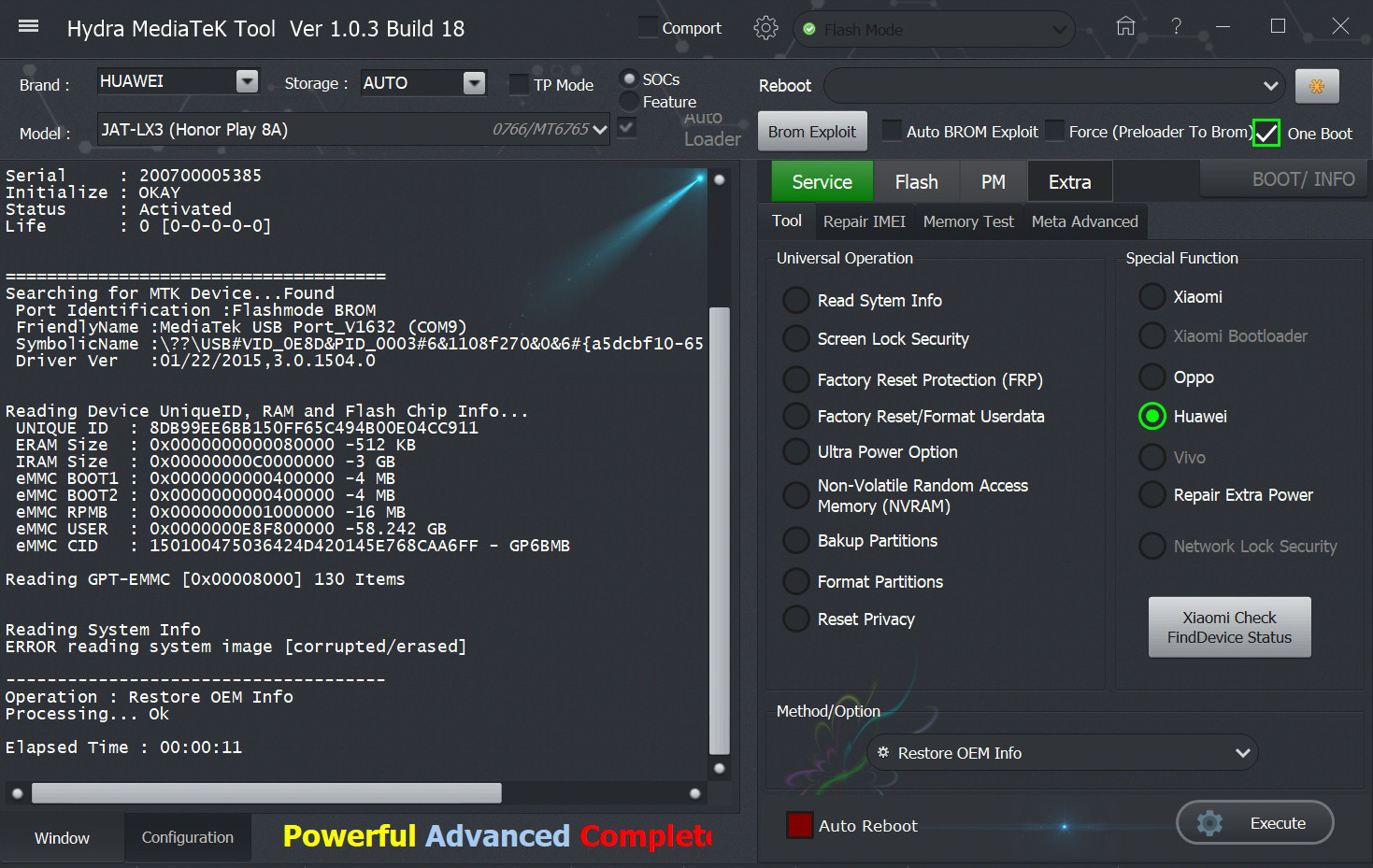Open help via the question mark icon
This screenshot has width=1373, height=868.
1176,27
